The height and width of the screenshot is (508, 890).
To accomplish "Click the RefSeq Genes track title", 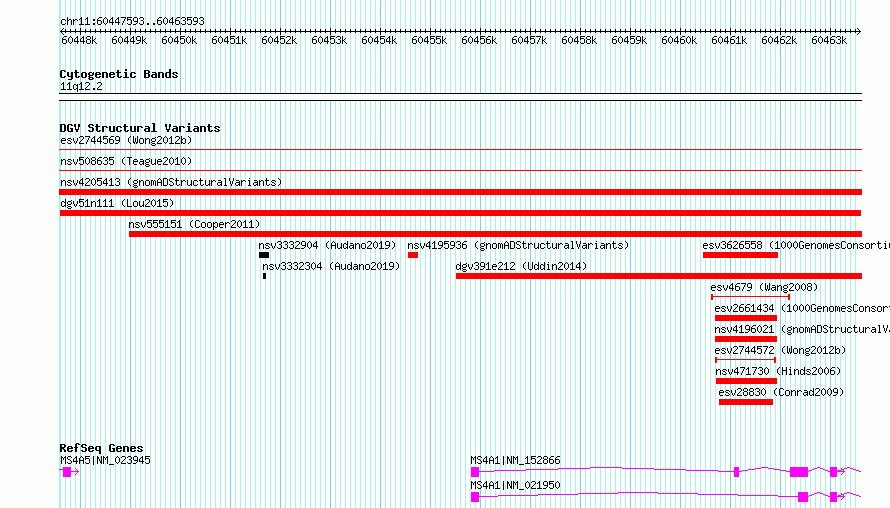I will pyautogui.click(x=102, y=448).
